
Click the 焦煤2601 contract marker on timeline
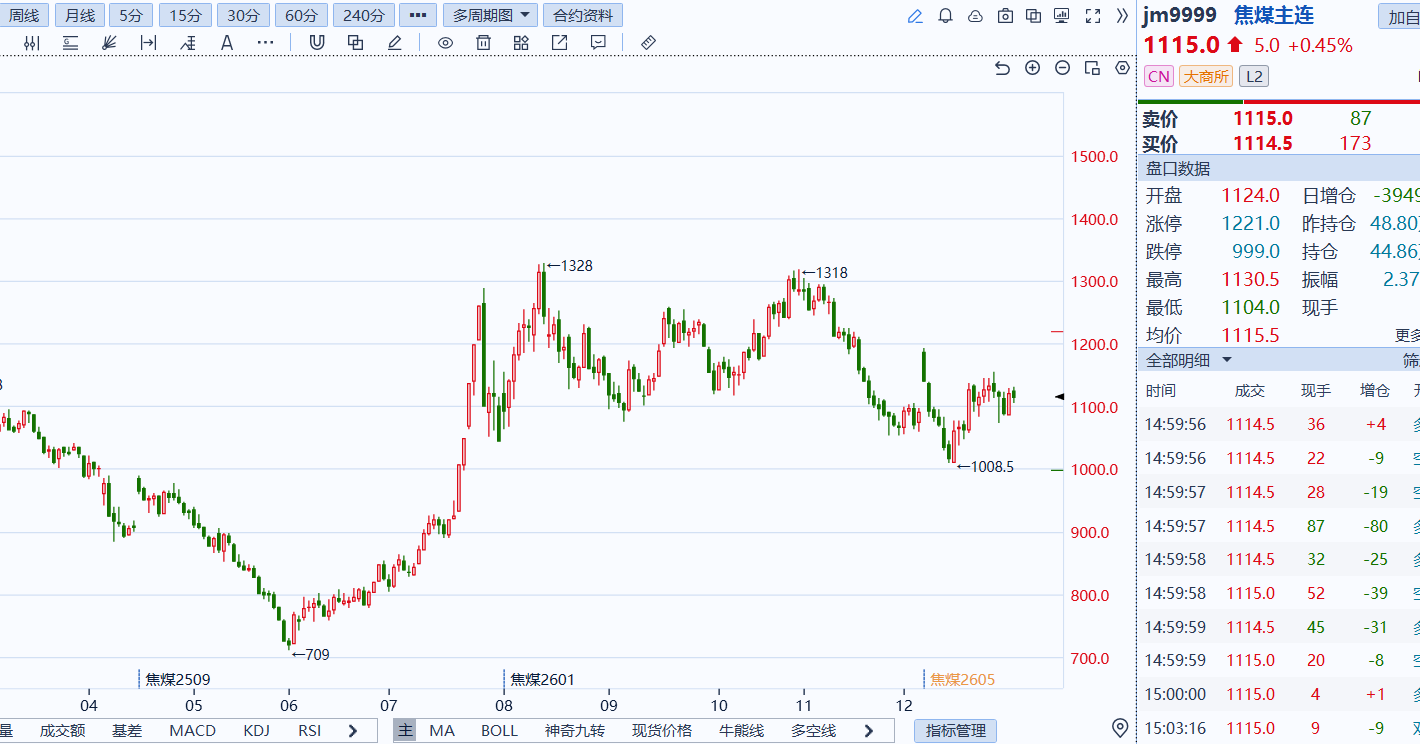coord(542,679)
